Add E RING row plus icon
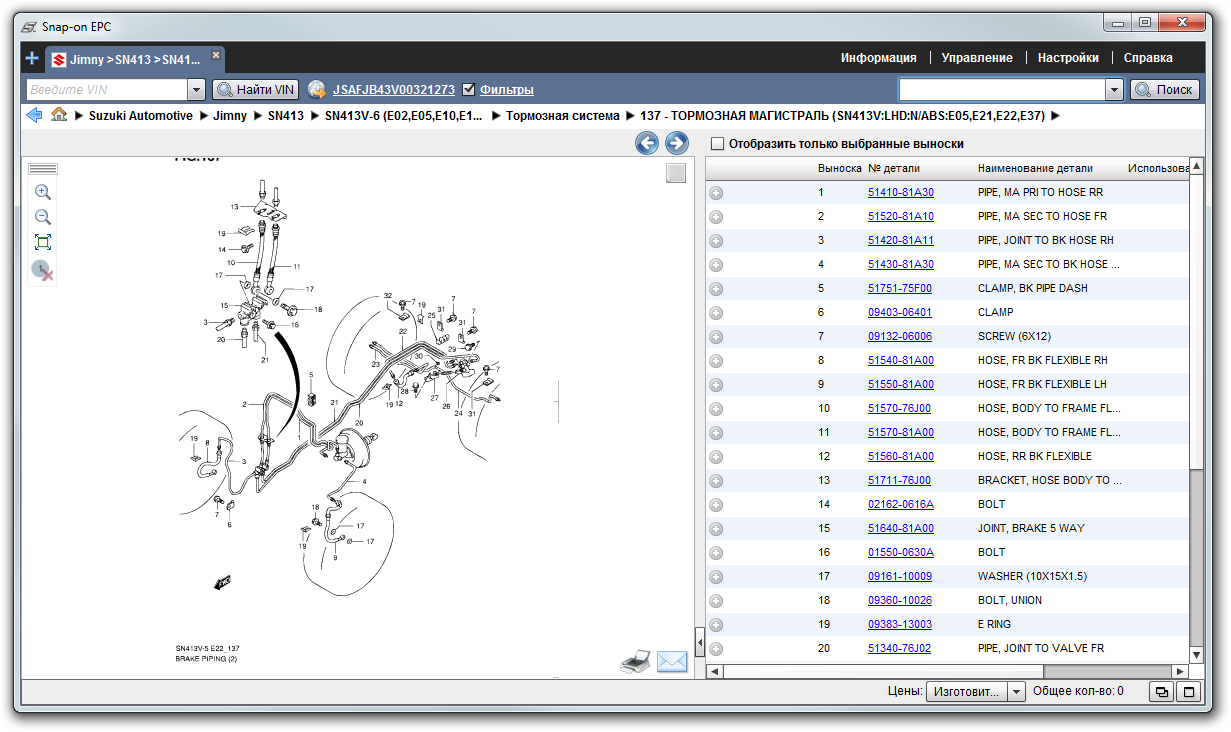The image size is (1231, 732). pyautogui.click(x=716, y=625)
